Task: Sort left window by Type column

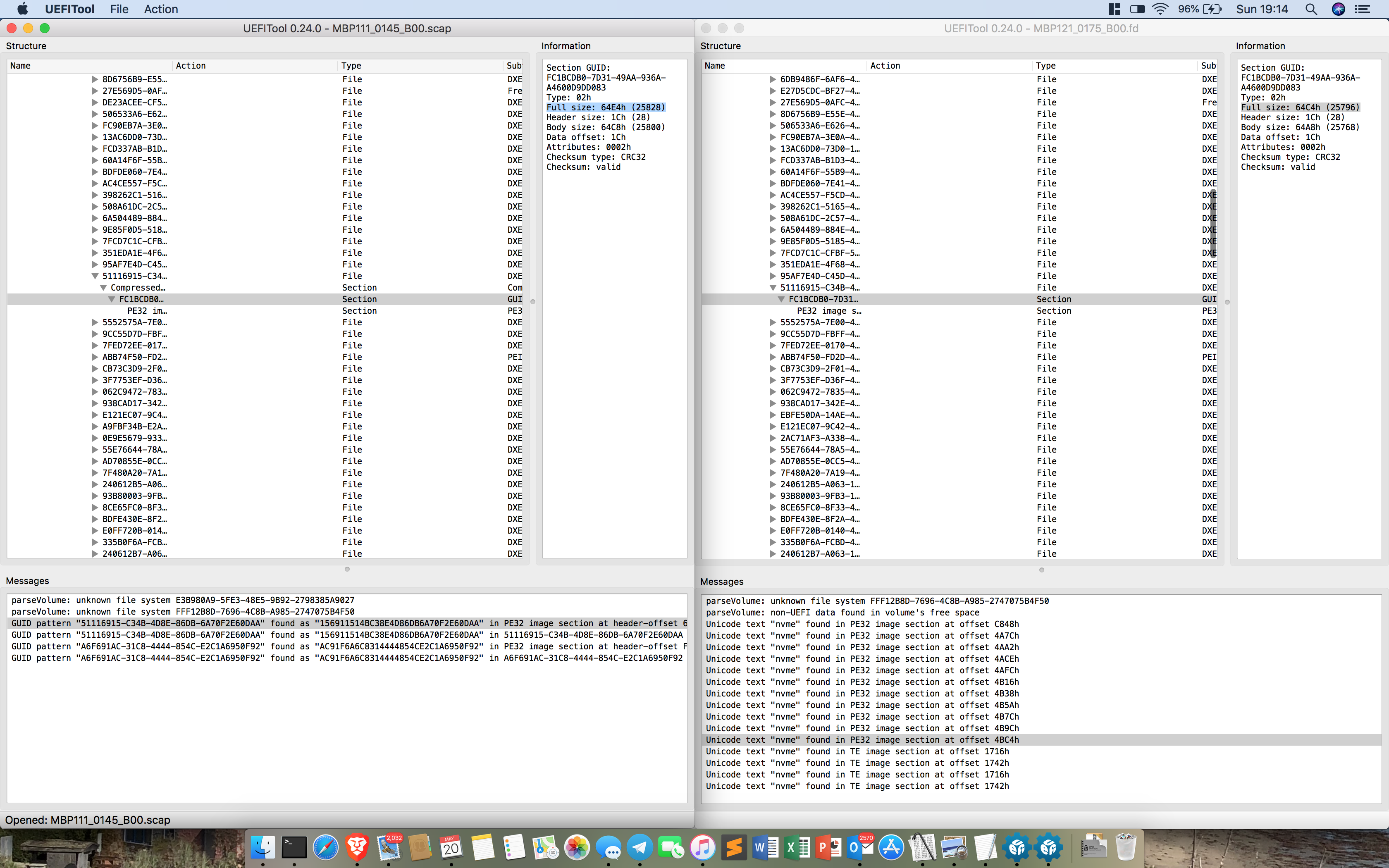Action: [x=420, y=65]
